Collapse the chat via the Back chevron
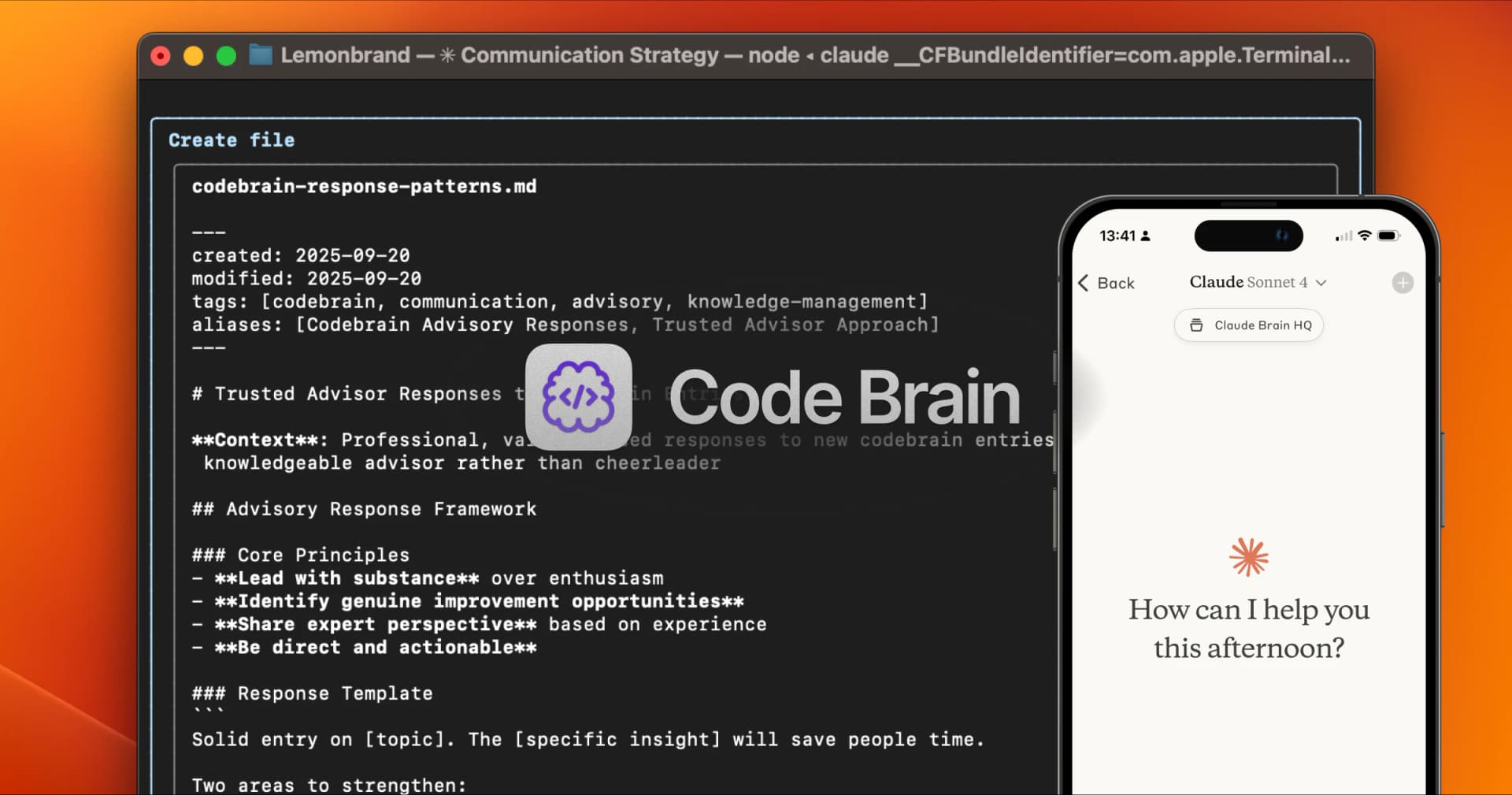 [1084, 283]
